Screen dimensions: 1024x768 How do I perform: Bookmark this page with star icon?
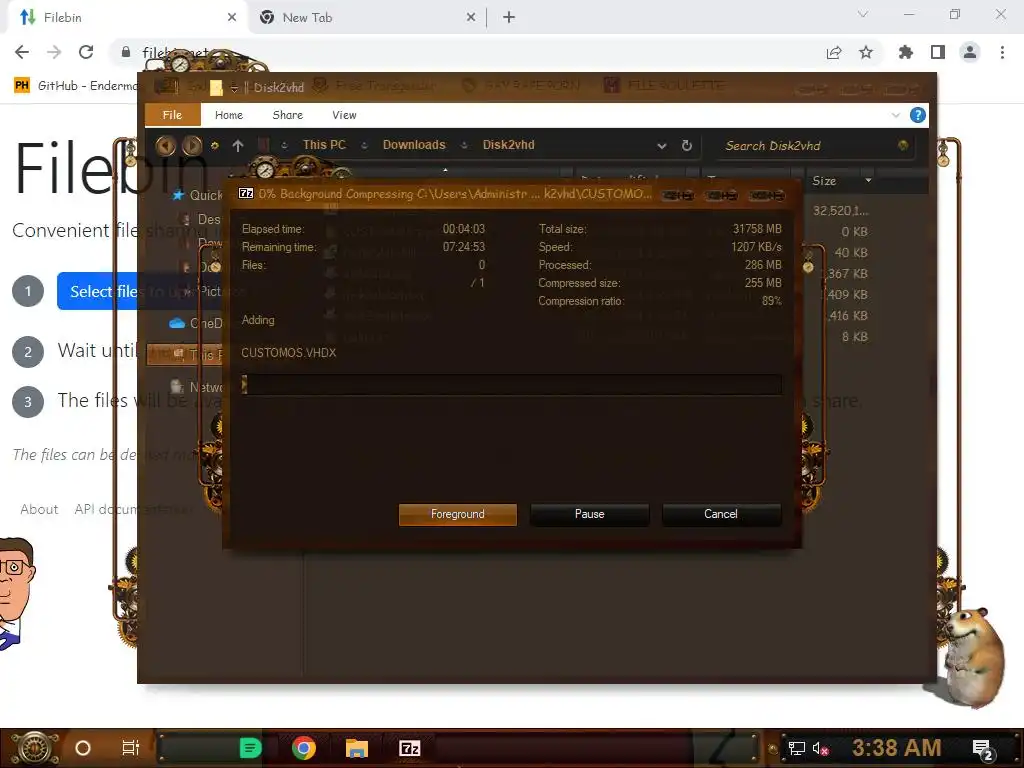pyautogui.click(x=866, y=52)
